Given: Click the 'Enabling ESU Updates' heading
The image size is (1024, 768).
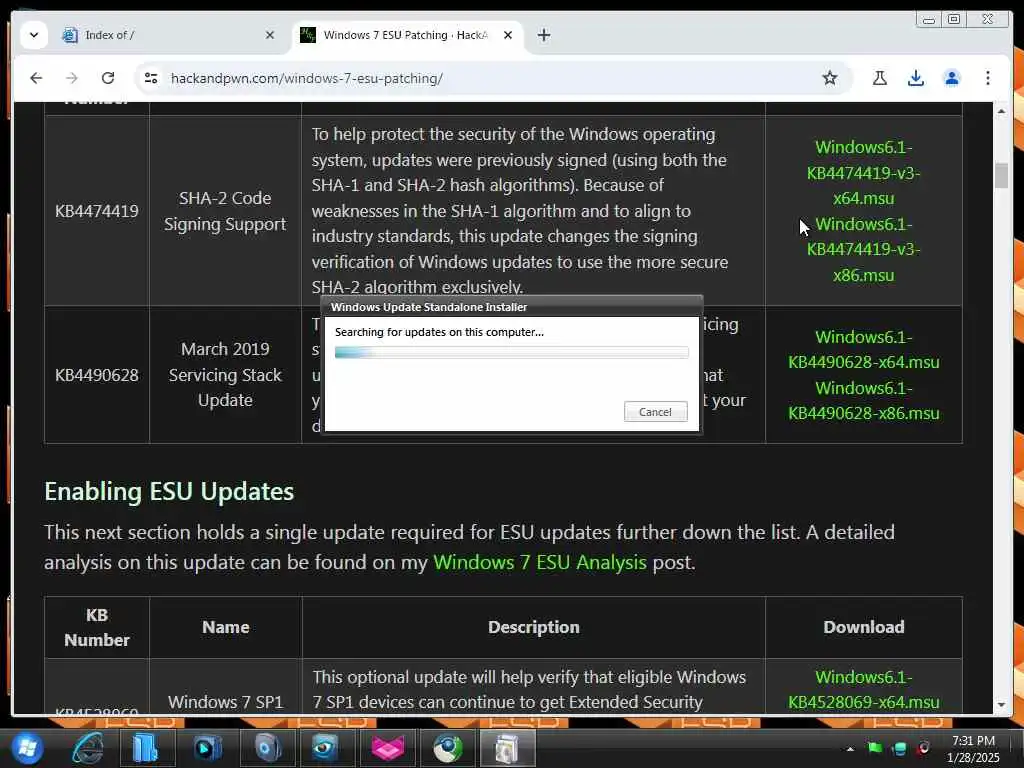Looking at the screenshot, I should point(169,492).
